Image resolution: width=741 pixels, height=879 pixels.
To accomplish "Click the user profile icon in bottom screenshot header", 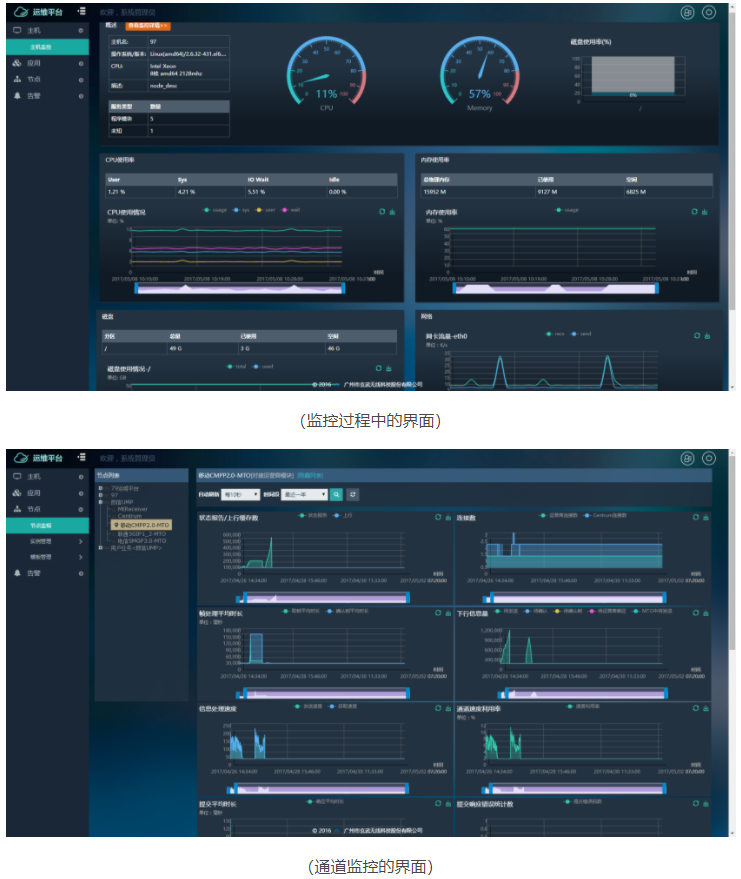I will [x=687, y=459].
